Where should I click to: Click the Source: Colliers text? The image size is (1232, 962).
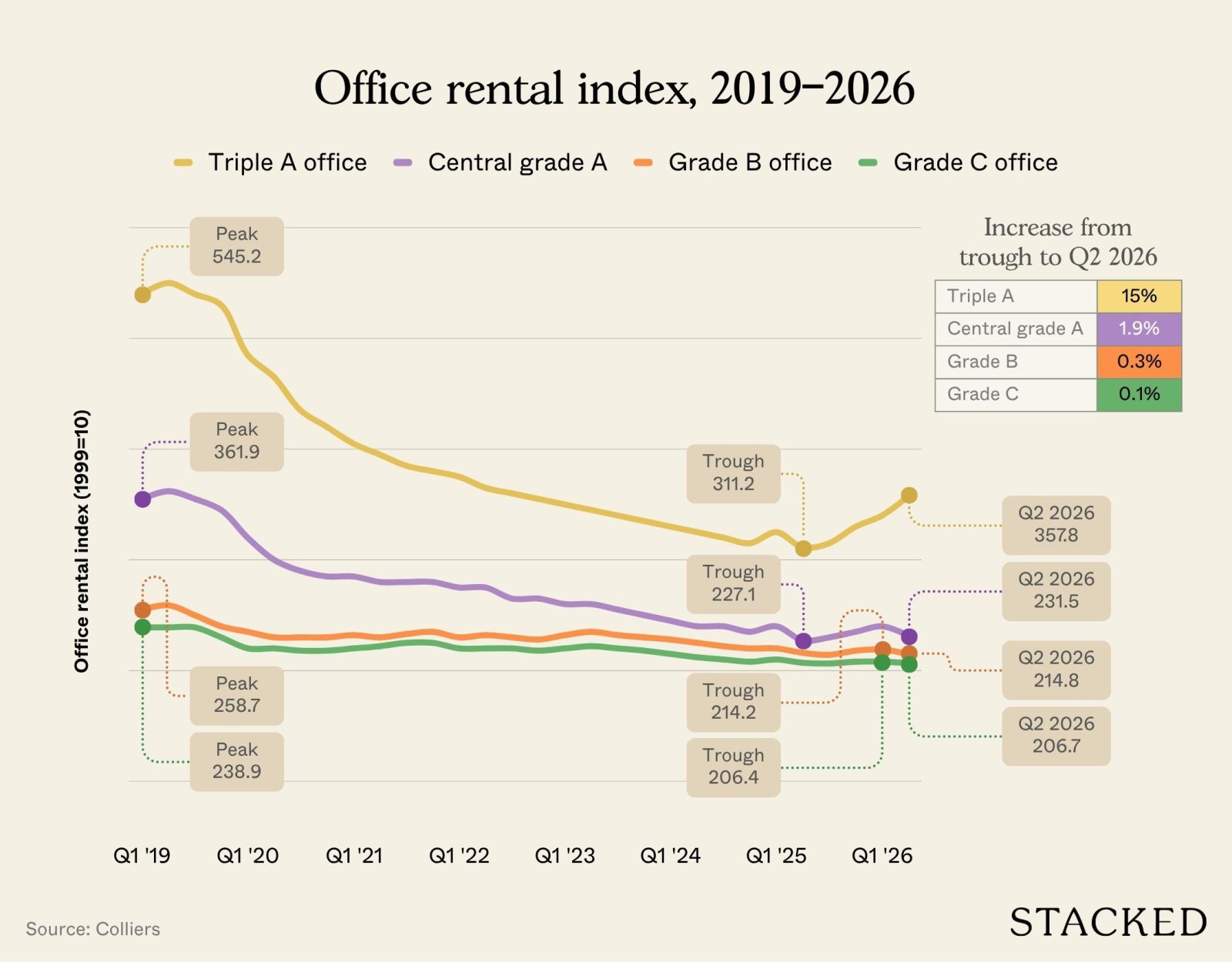pos(93,929)
